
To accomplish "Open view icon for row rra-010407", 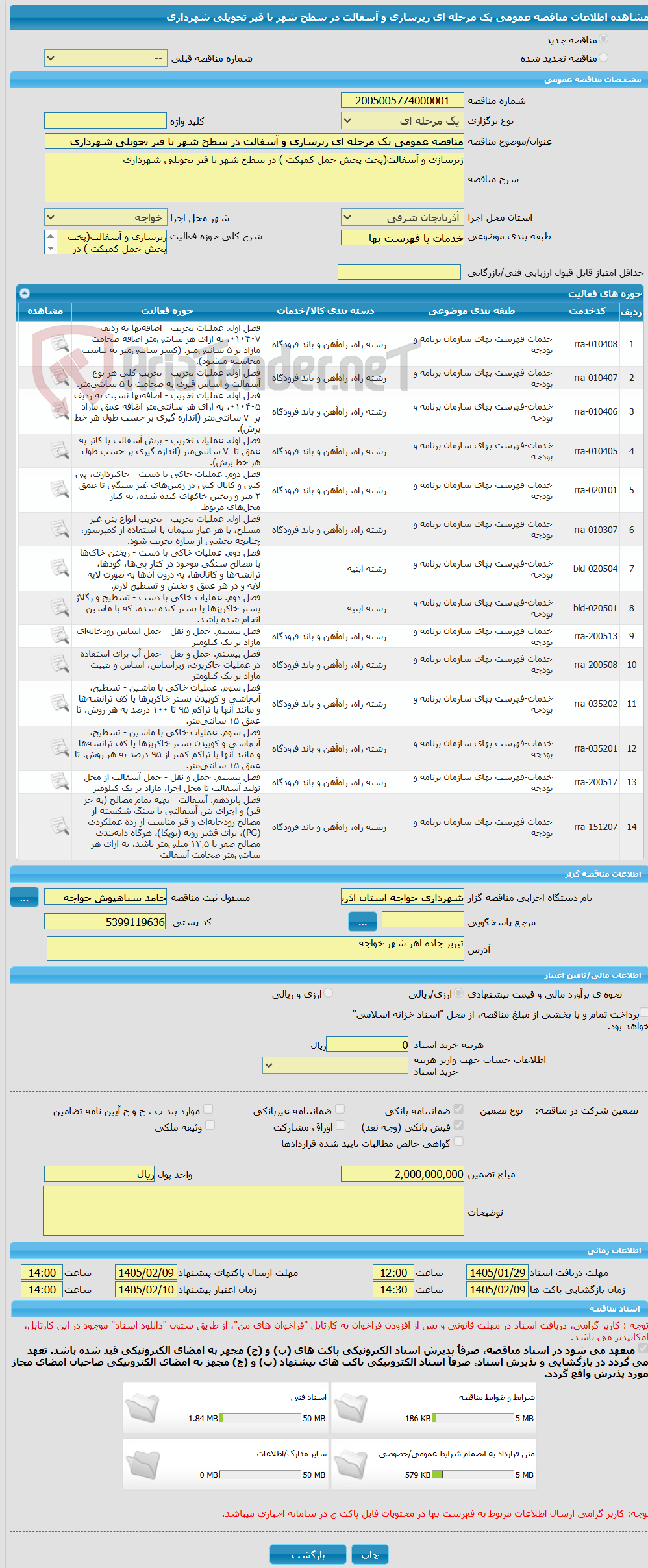I will [x=60, y=378].
